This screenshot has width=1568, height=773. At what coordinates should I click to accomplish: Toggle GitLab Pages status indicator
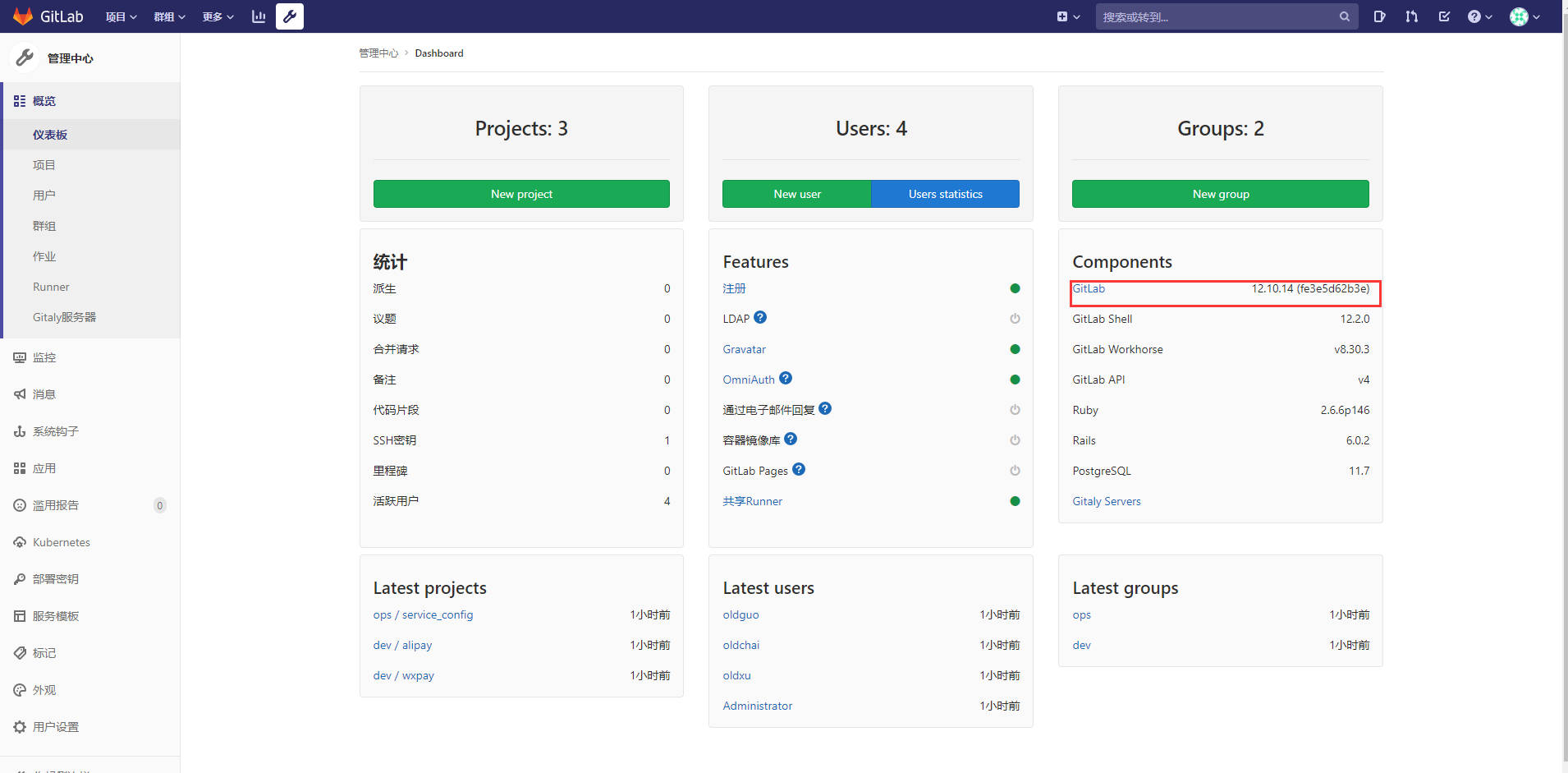tap(1015, 471)
